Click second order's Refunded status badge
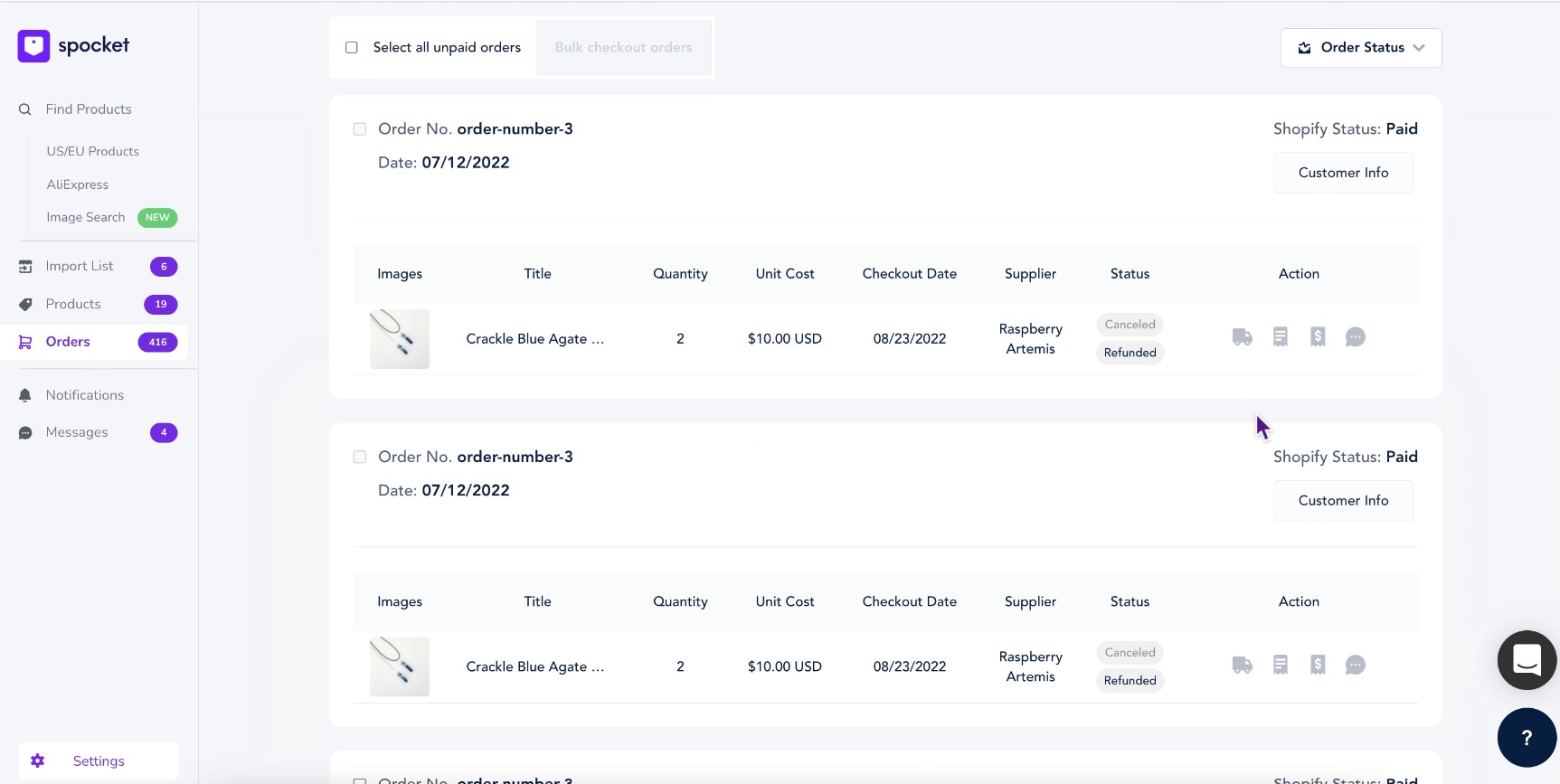 [x=1130, y=681]
